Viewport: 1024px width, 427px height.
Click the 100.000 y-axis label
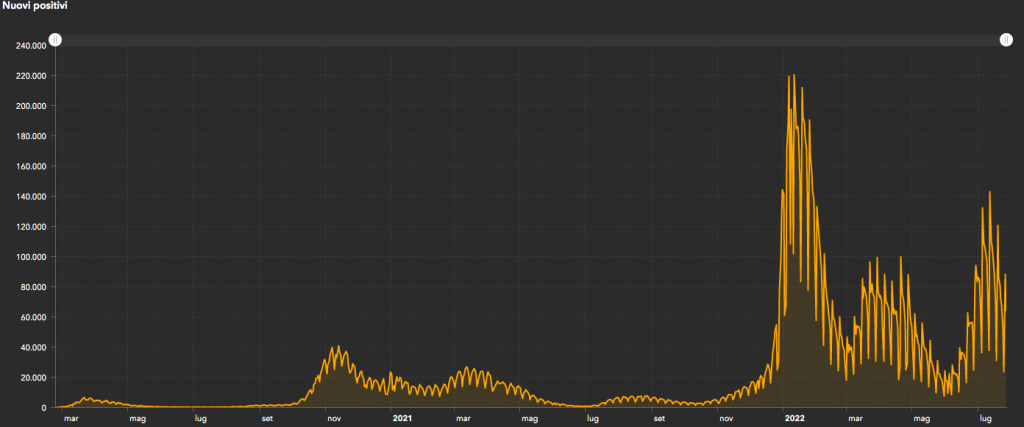[33, 257]
